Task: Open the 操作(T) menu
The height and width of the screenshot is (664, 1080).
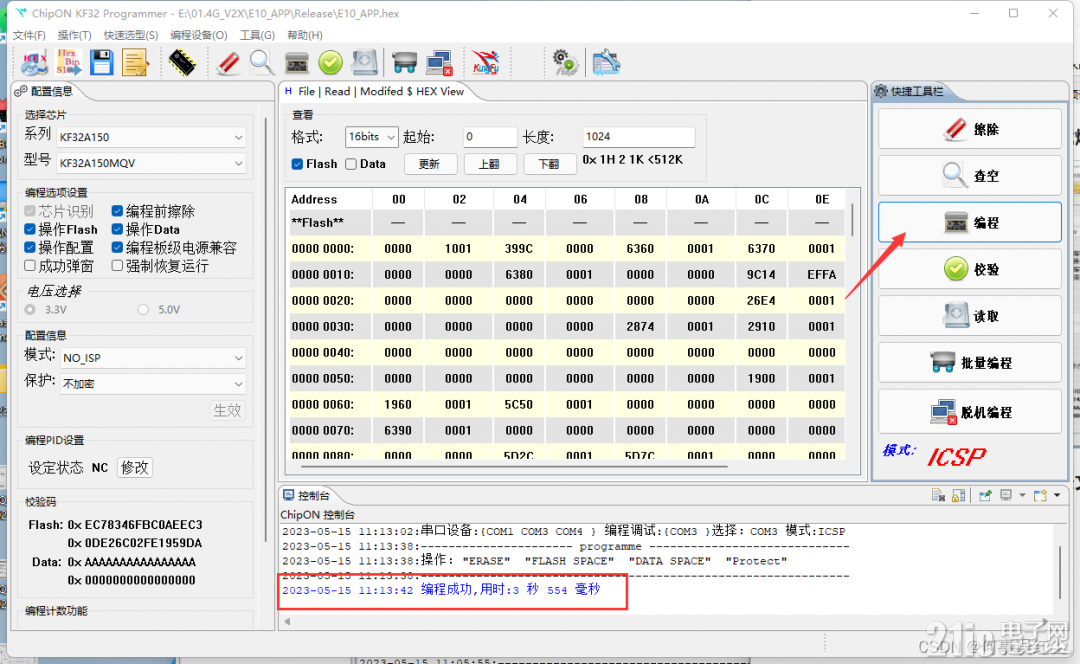Action: [x=74, y=35]
